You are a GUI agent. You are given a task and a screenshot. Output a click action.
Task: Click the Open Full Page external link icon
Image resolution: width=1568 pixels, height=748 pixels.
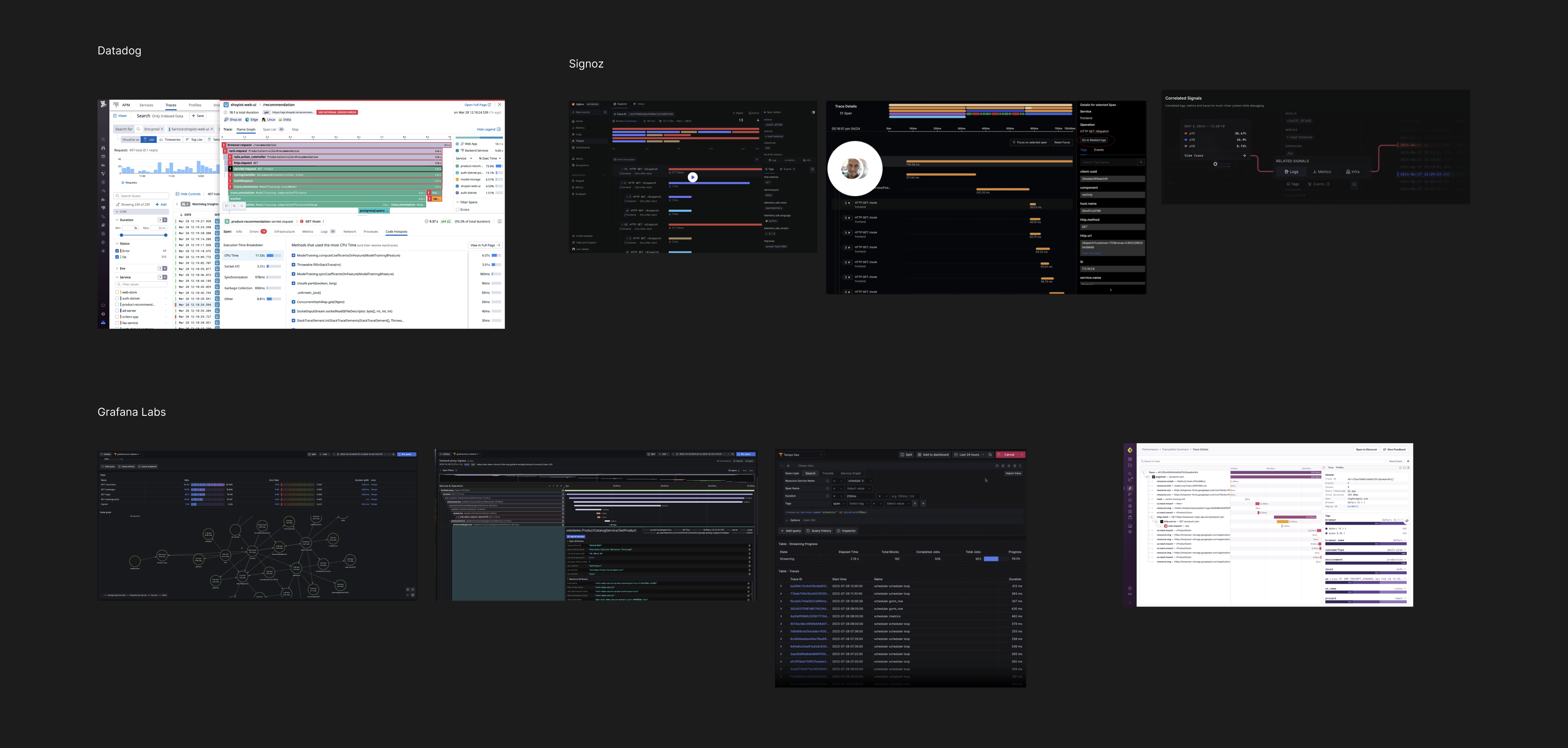click(x=489, y=105)
